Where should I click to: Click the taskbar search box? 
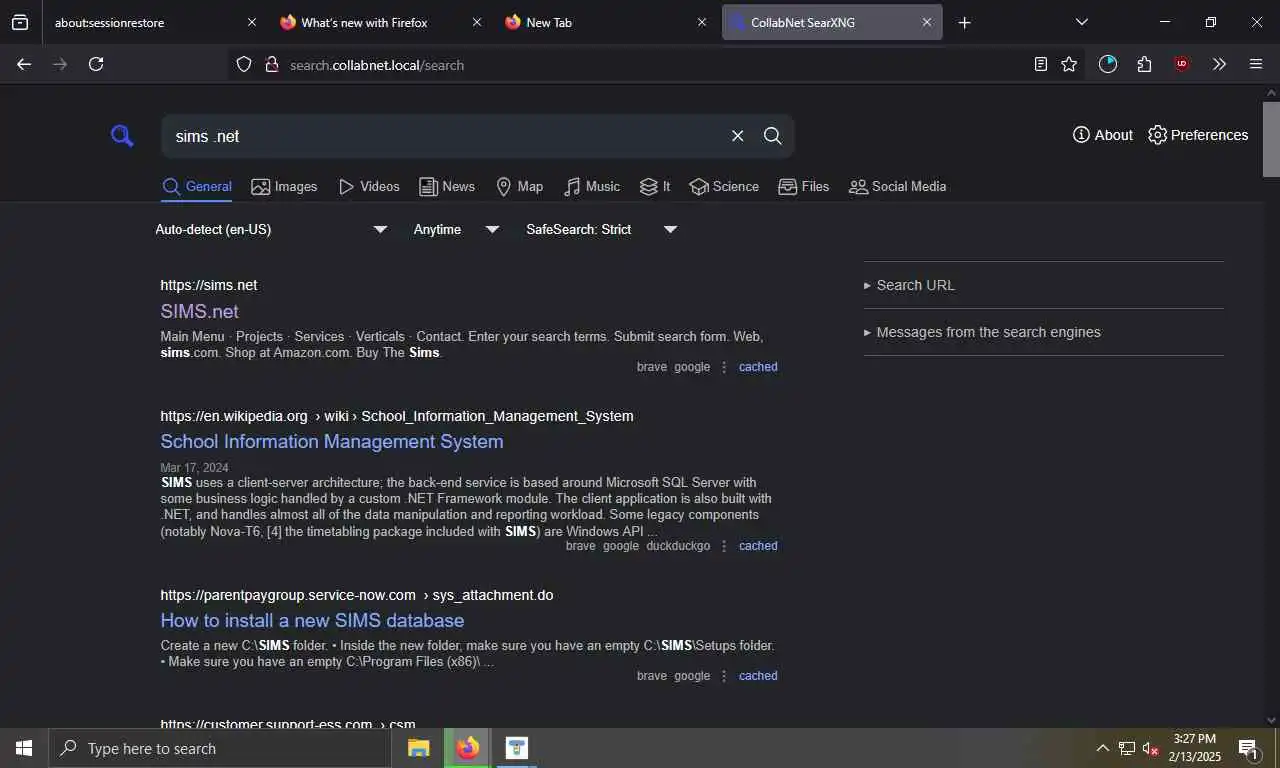coord(218,748)
